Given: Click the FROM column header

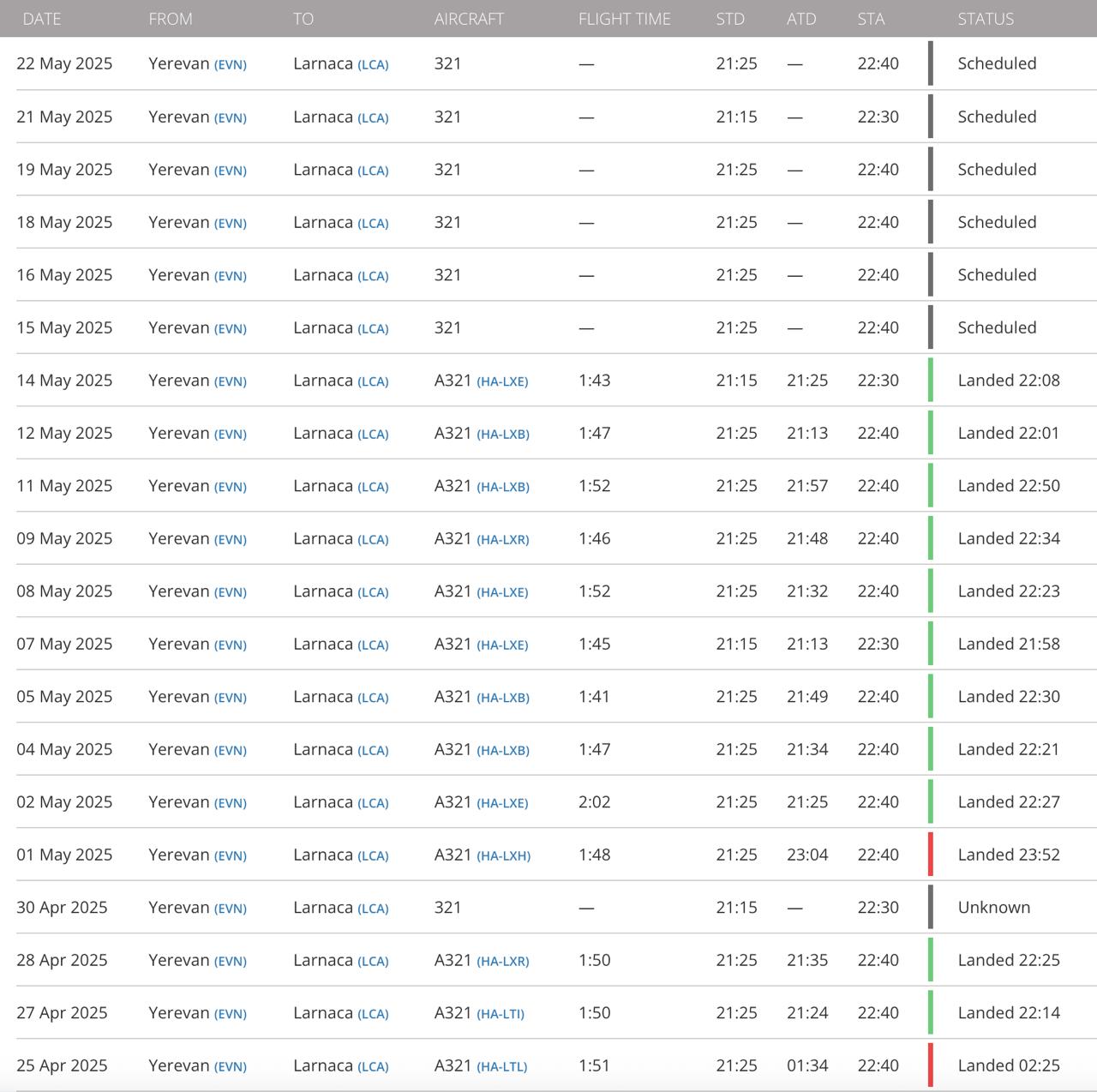Looking at the screenshot, I should [x=171, y=19].
